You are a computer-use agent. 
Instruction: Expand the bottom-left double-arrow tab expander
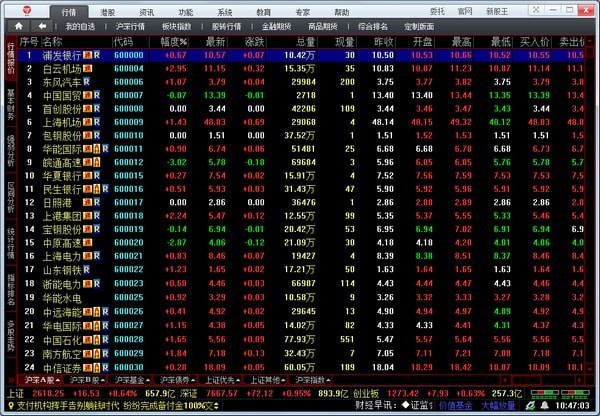11,380
